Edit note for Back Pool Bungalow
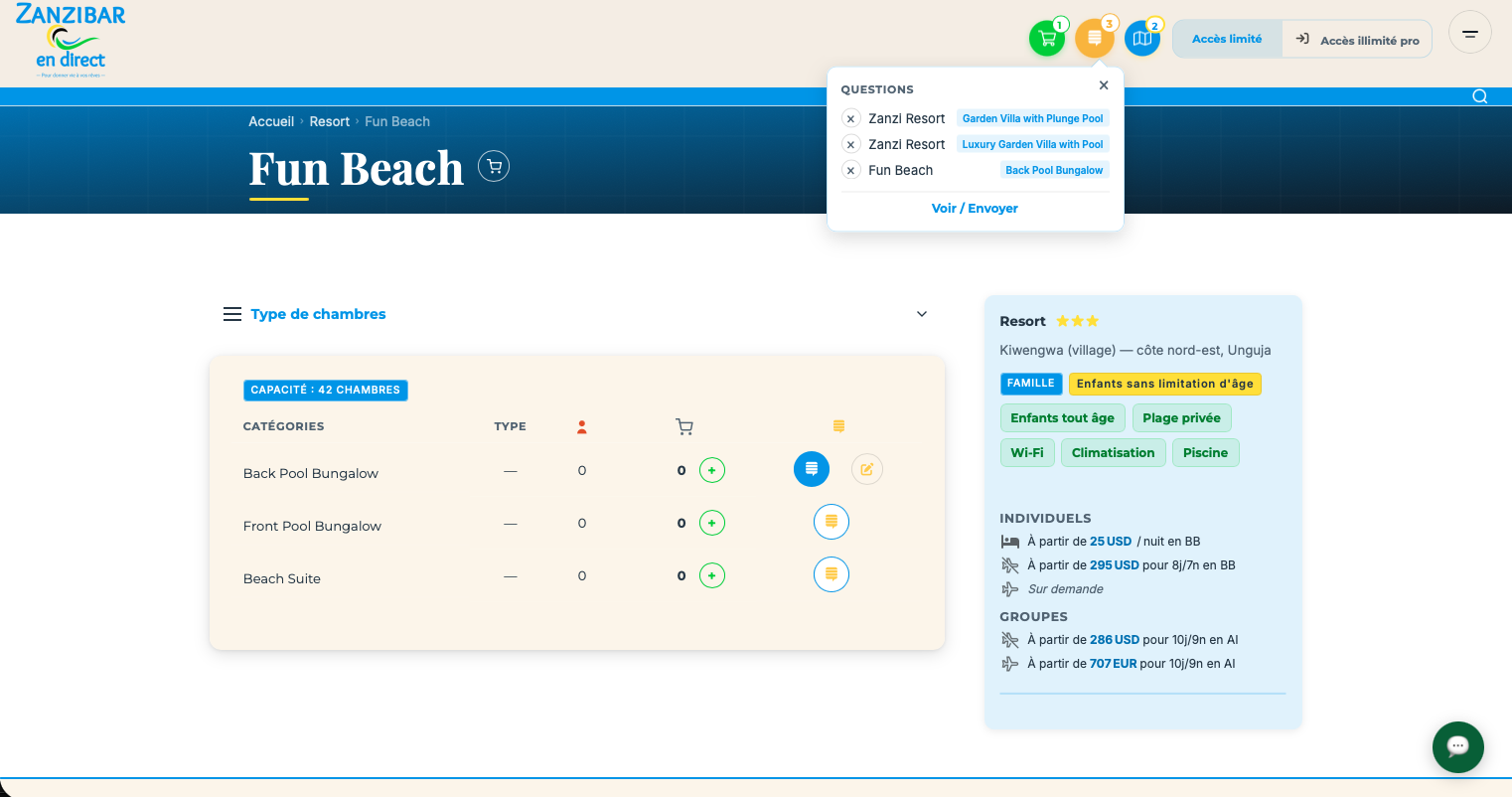The width and height of the screenshot is (1512, 797). tap(867, 469)
